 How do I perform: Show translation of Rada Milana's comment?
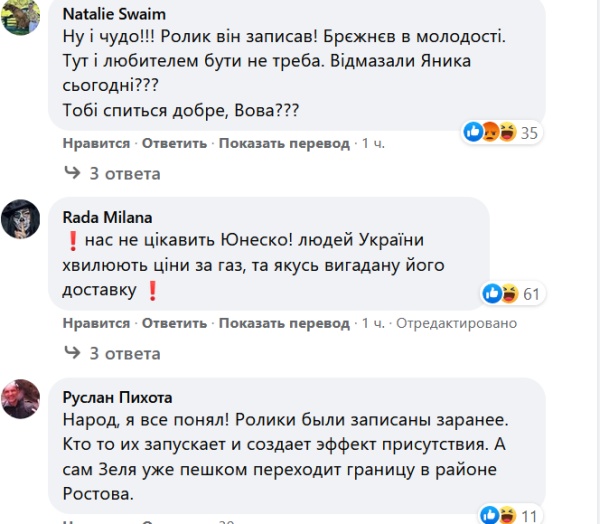pos(284,323)
